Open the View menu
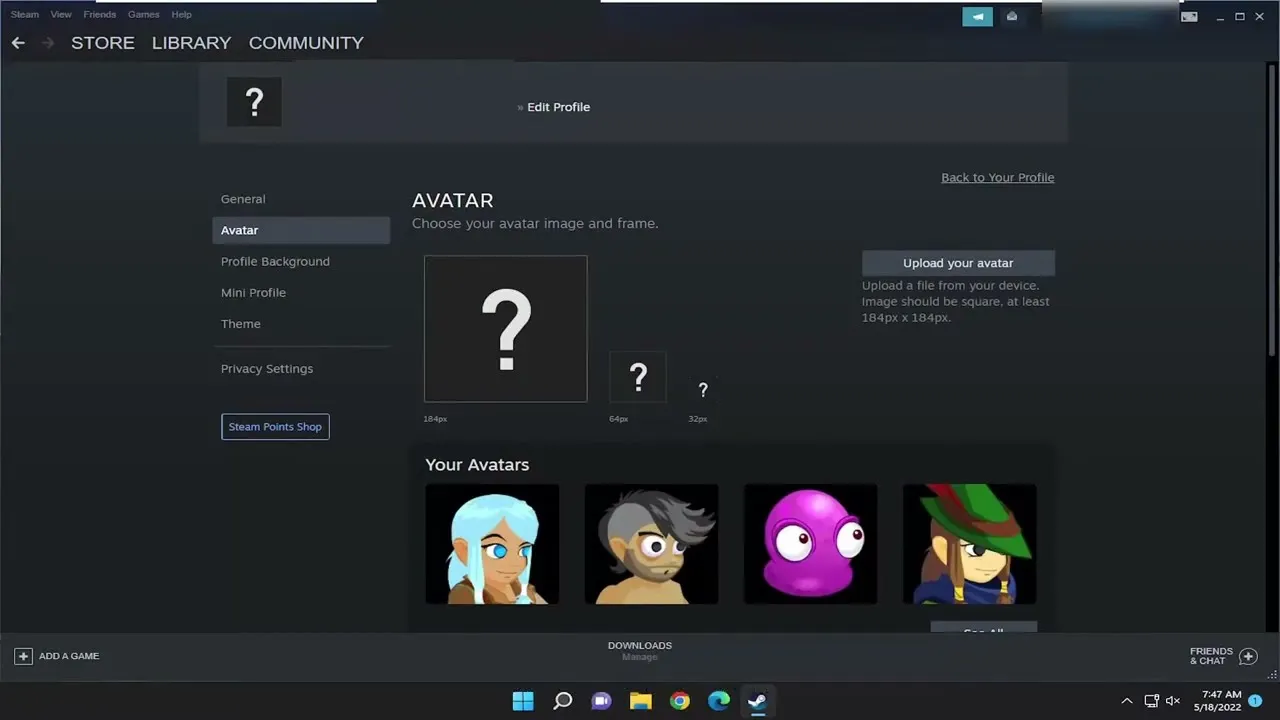1280x720 pixels. 61,15
